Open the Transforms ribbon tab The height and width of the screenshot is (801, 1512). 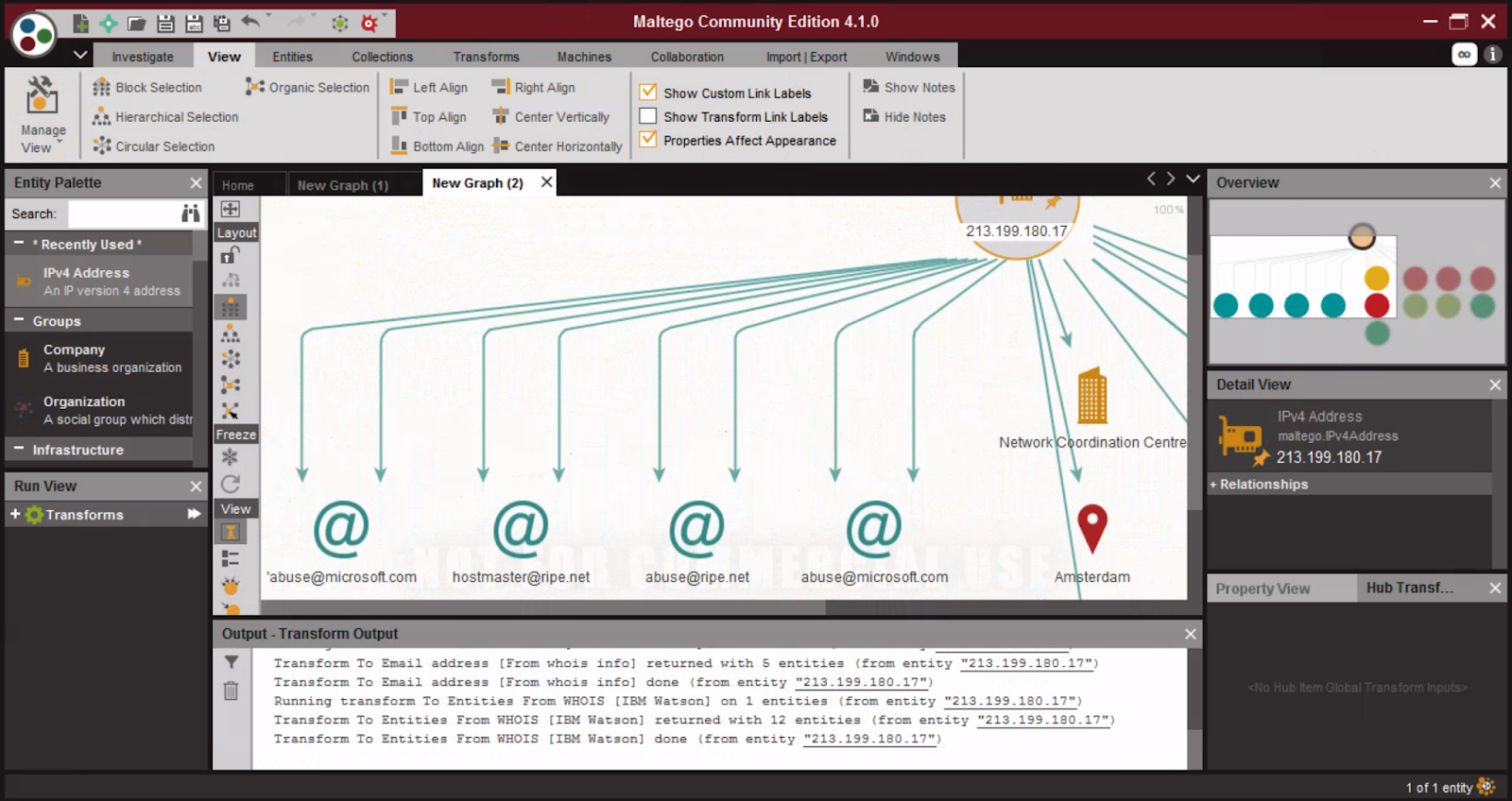click(487, 57)
